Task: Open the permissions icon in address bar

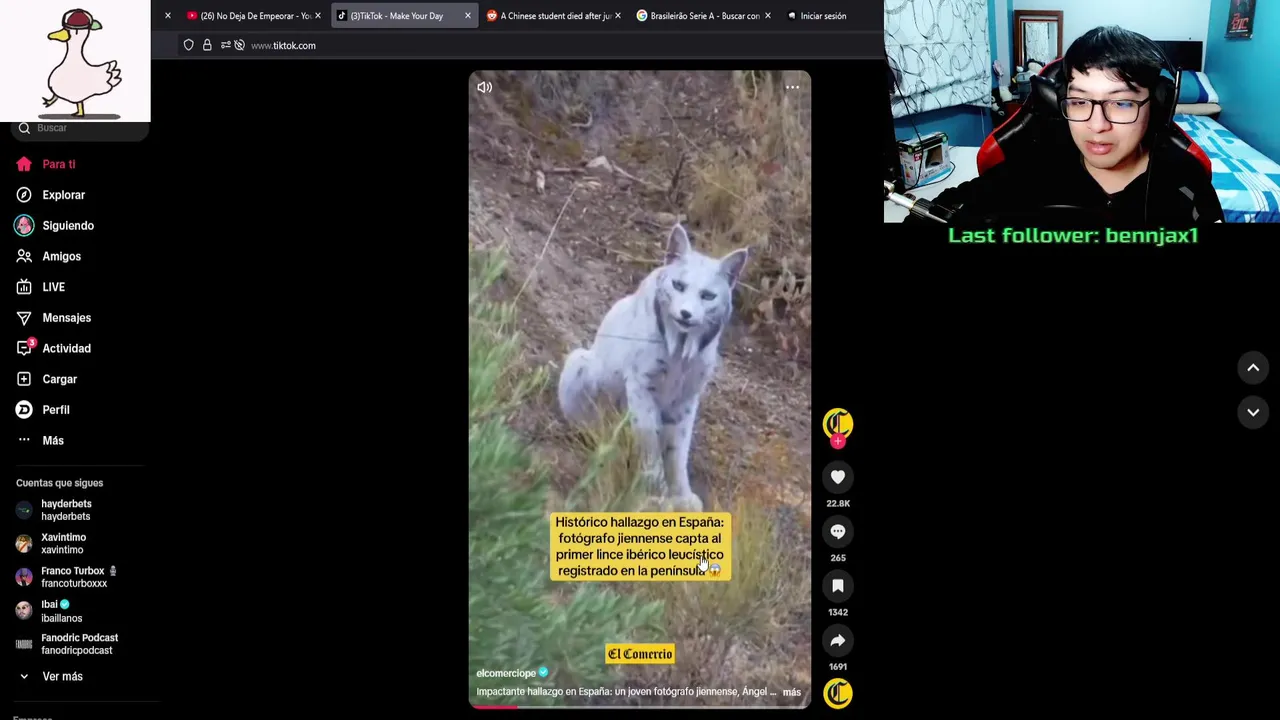Action: (226, 45)
